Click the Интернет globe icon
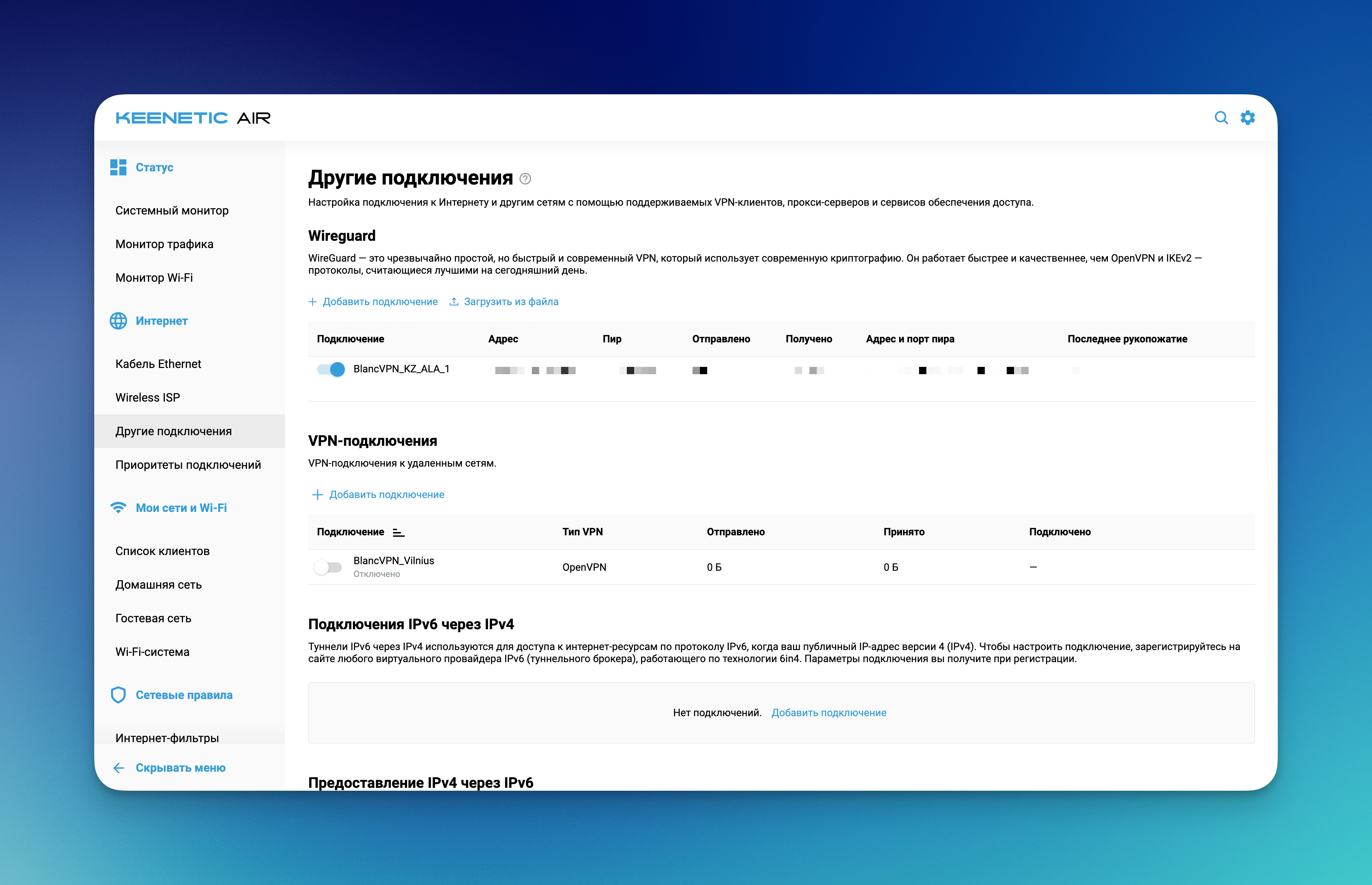This screenshot has width=1372, height=885. pyautogui.click(x=118, y=321)
